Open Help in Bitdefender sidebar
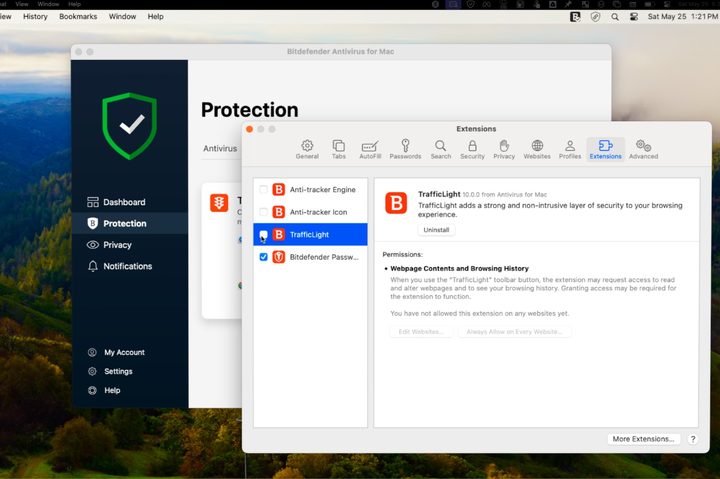The image size is (720, 479). pyautogui.click(x=104, y=390)
